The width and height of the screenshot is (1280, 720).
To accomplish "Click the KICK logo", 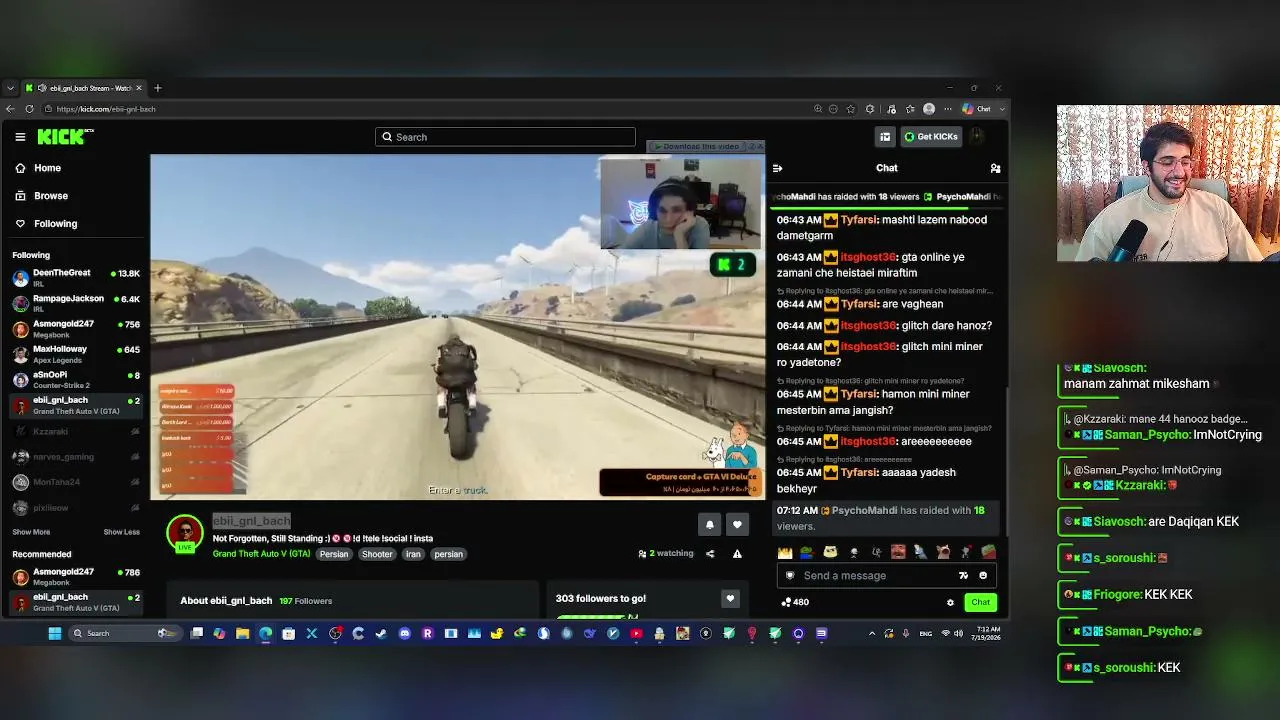I will point(65,137).
